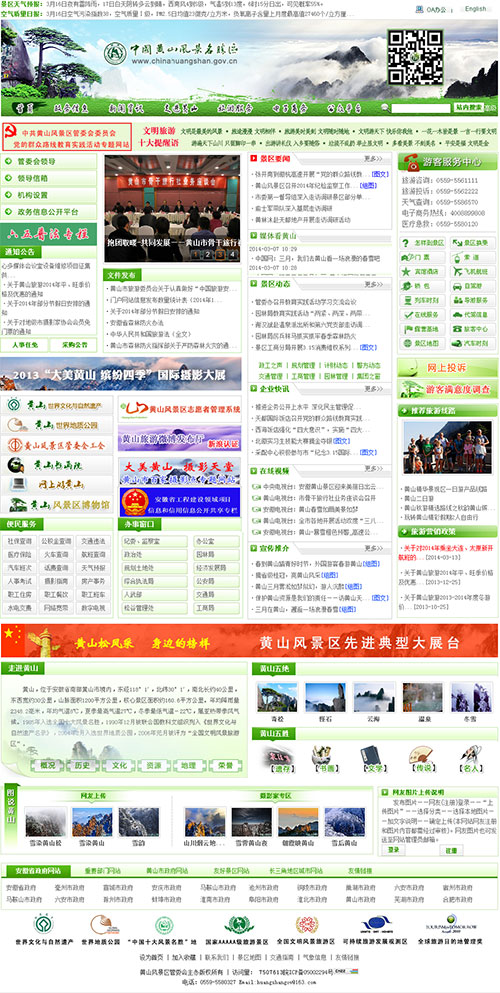Open the 景区换乘 service icon button
This screenshot has height=993, width=500.
pyautogui.click(x=473, y=243)
